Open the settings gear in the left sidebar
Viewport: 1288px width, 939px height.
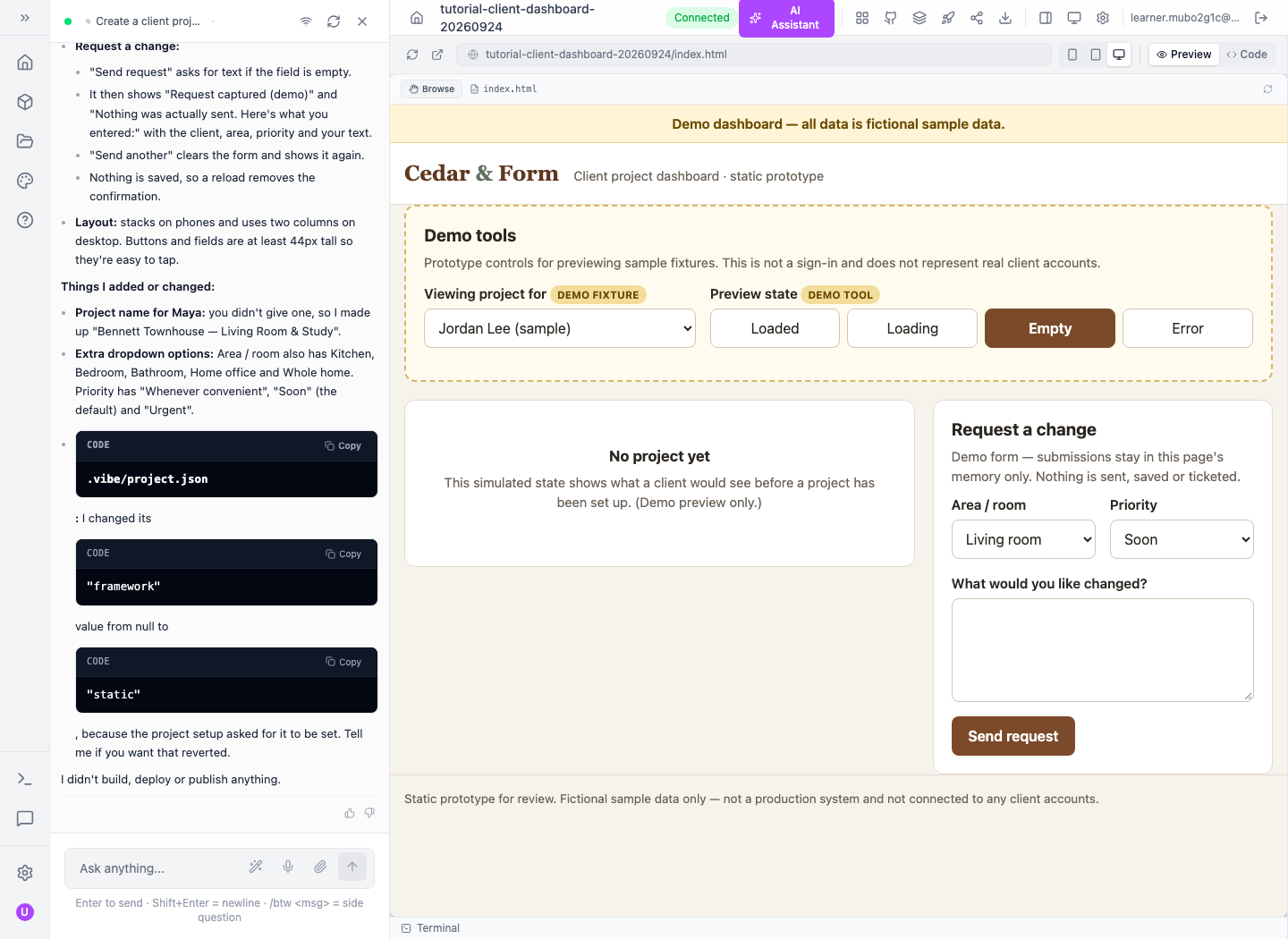(x=25, y=873)
